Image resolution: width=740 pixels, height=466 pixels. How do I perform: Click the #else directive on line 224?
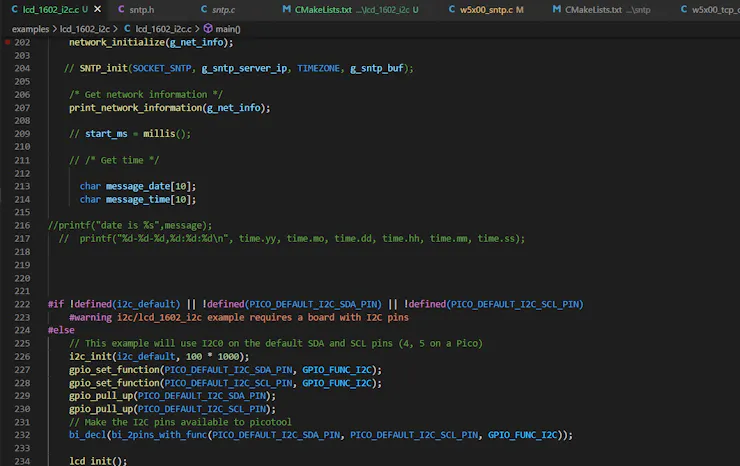61,330
